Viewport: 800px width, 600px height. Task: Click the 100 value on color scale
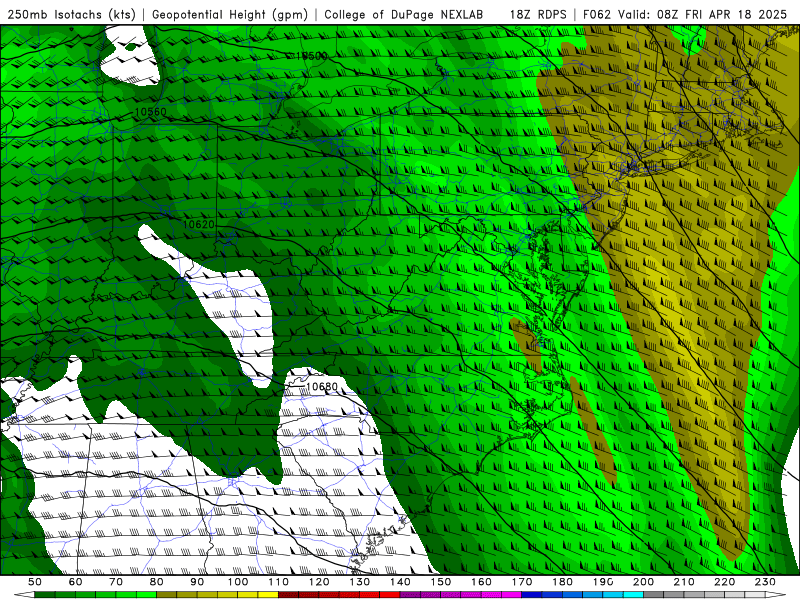click(x=238, y=582)
